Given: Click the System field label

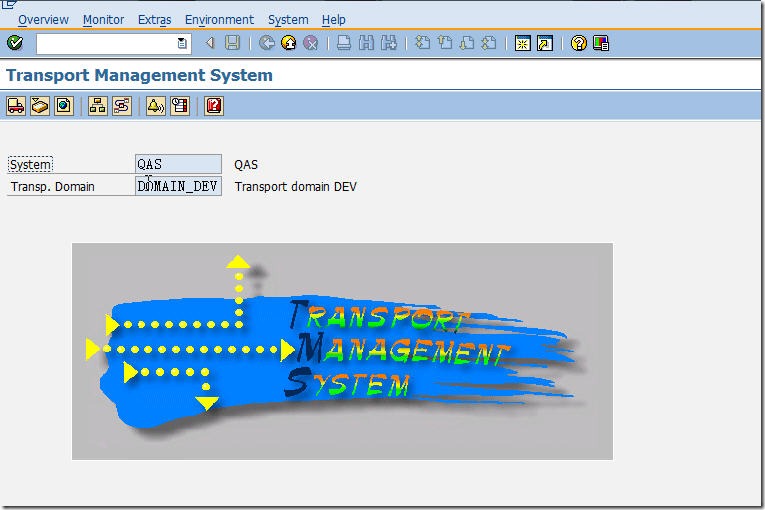Looking at the screenshot, I should pyautogui.click(x=30, y=164).
